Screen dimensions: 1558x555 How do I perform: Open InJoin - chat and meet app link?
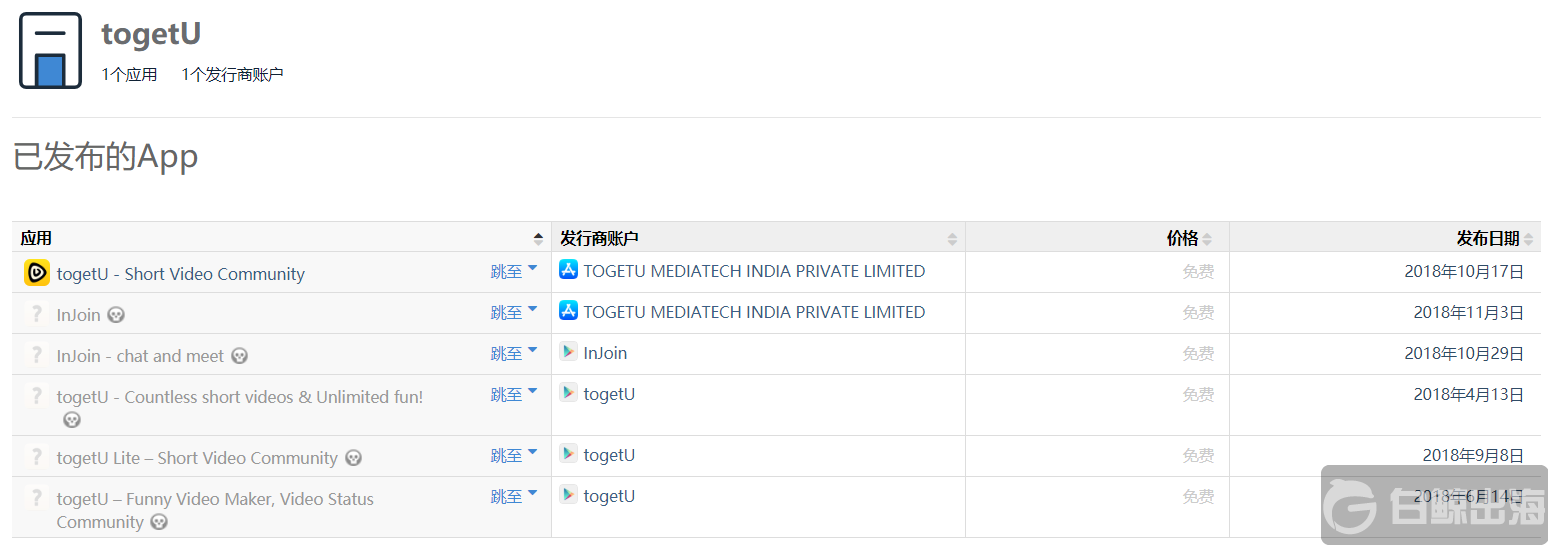pyautogui.click(x=141, y=356)
